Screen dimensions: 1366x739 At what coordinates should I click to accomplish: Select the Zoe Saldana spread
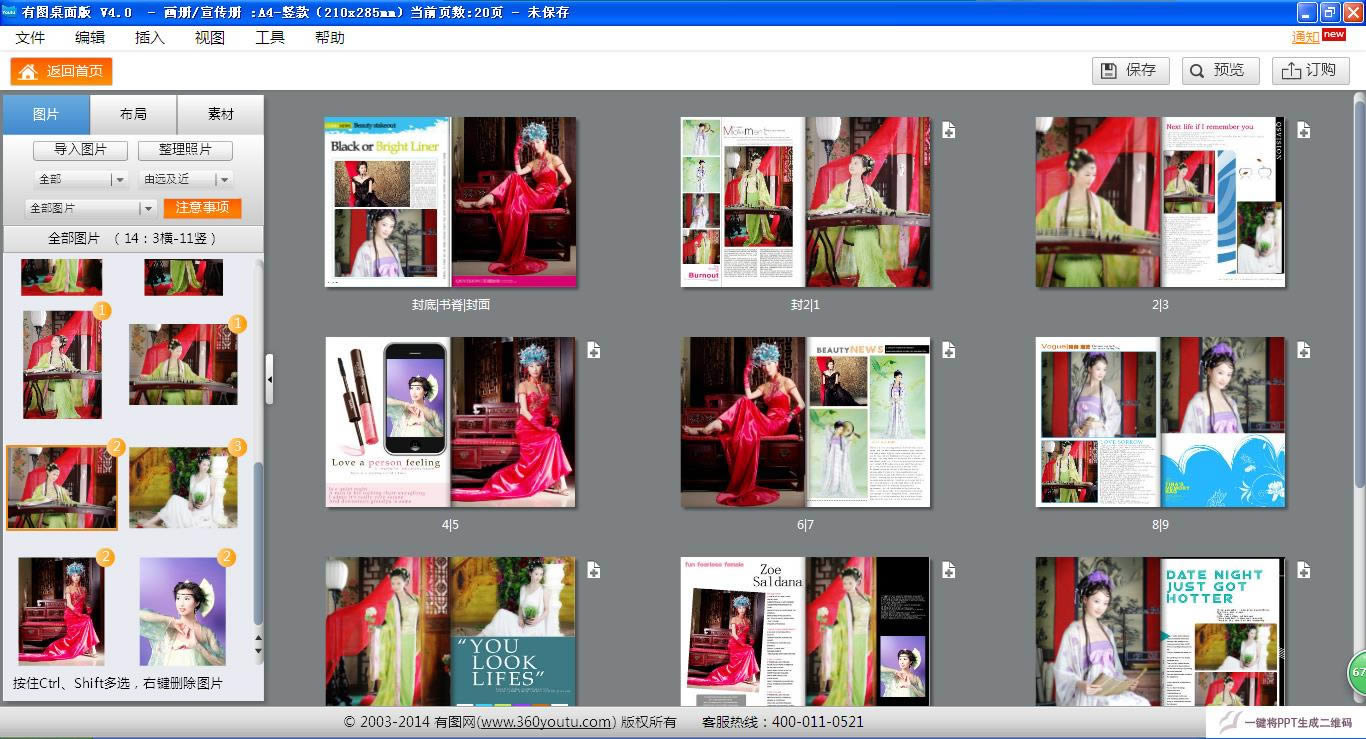(806, 632)
